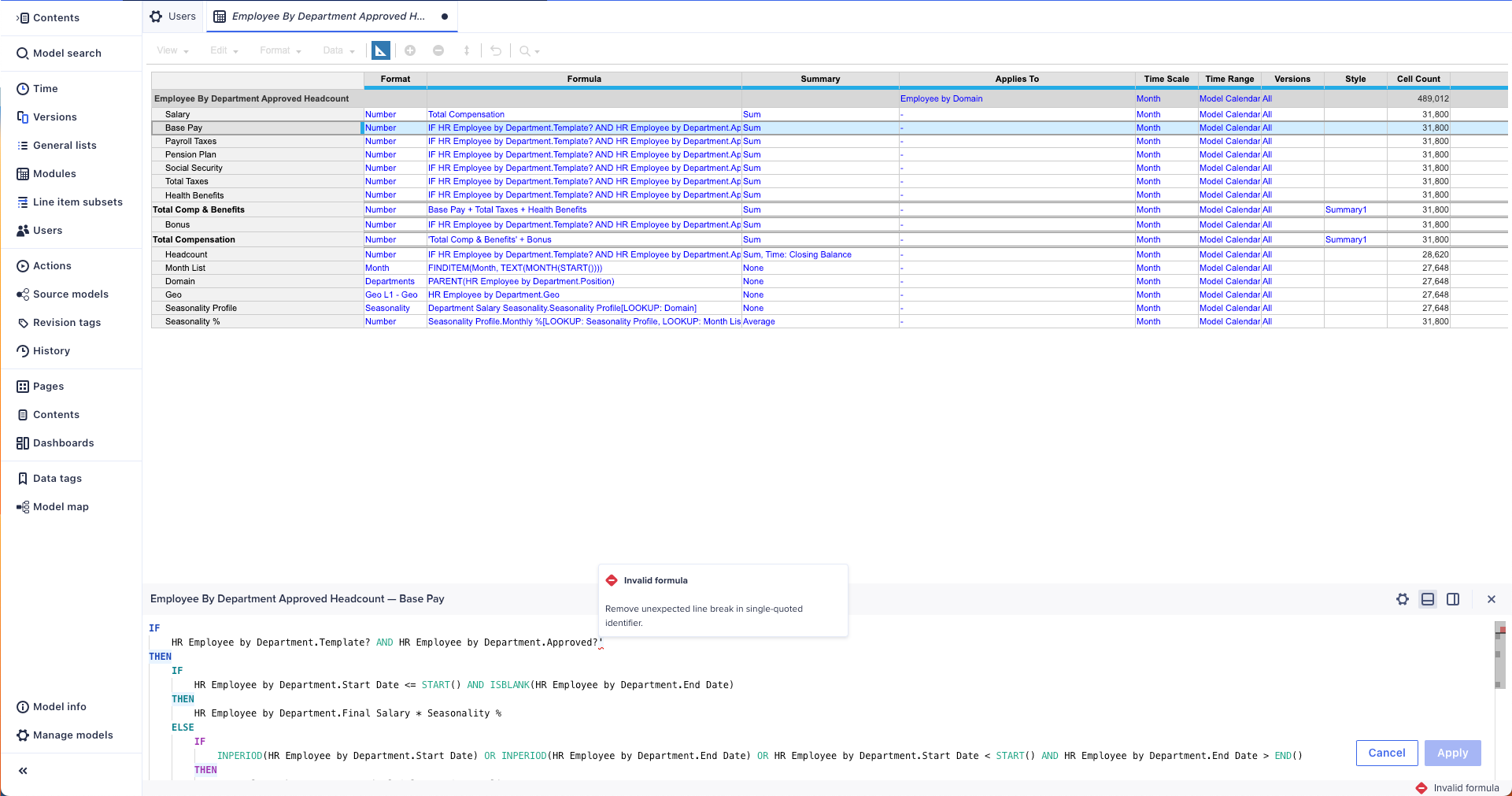Image resolution: width=1512 pixels, height=796 pixels.
Task: Open the Revision tags panel
Action: tap(67, 322)
